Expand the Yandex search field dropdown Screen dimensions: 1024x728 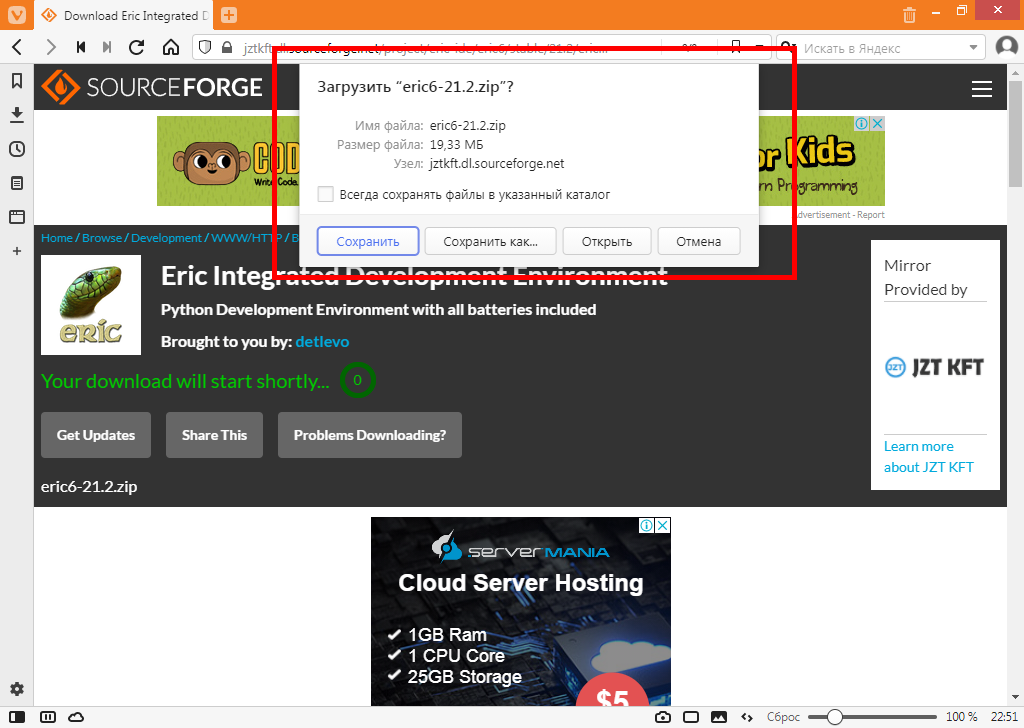coord(975,47)
